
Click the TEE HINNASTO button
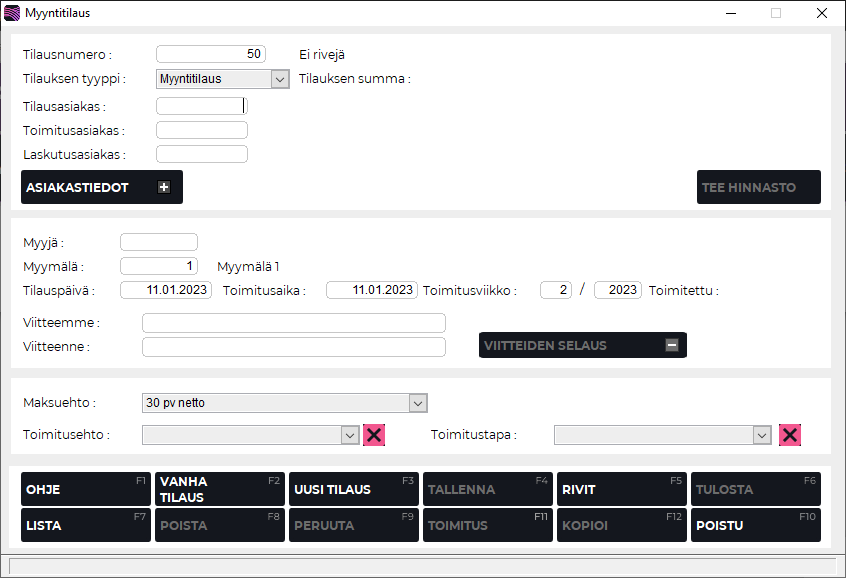pos(758,187)
